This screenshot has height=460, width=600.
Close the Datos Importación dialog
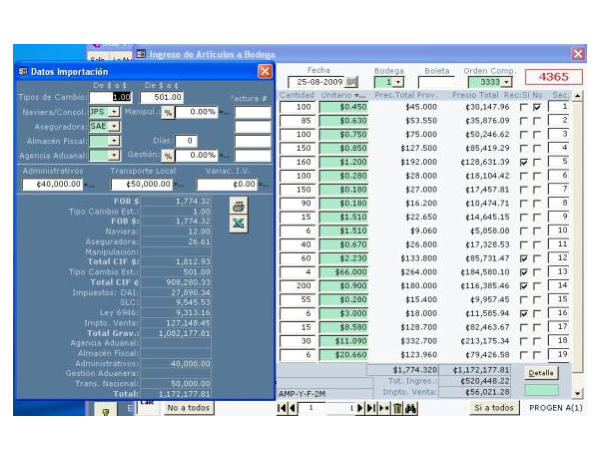(265, 72)
